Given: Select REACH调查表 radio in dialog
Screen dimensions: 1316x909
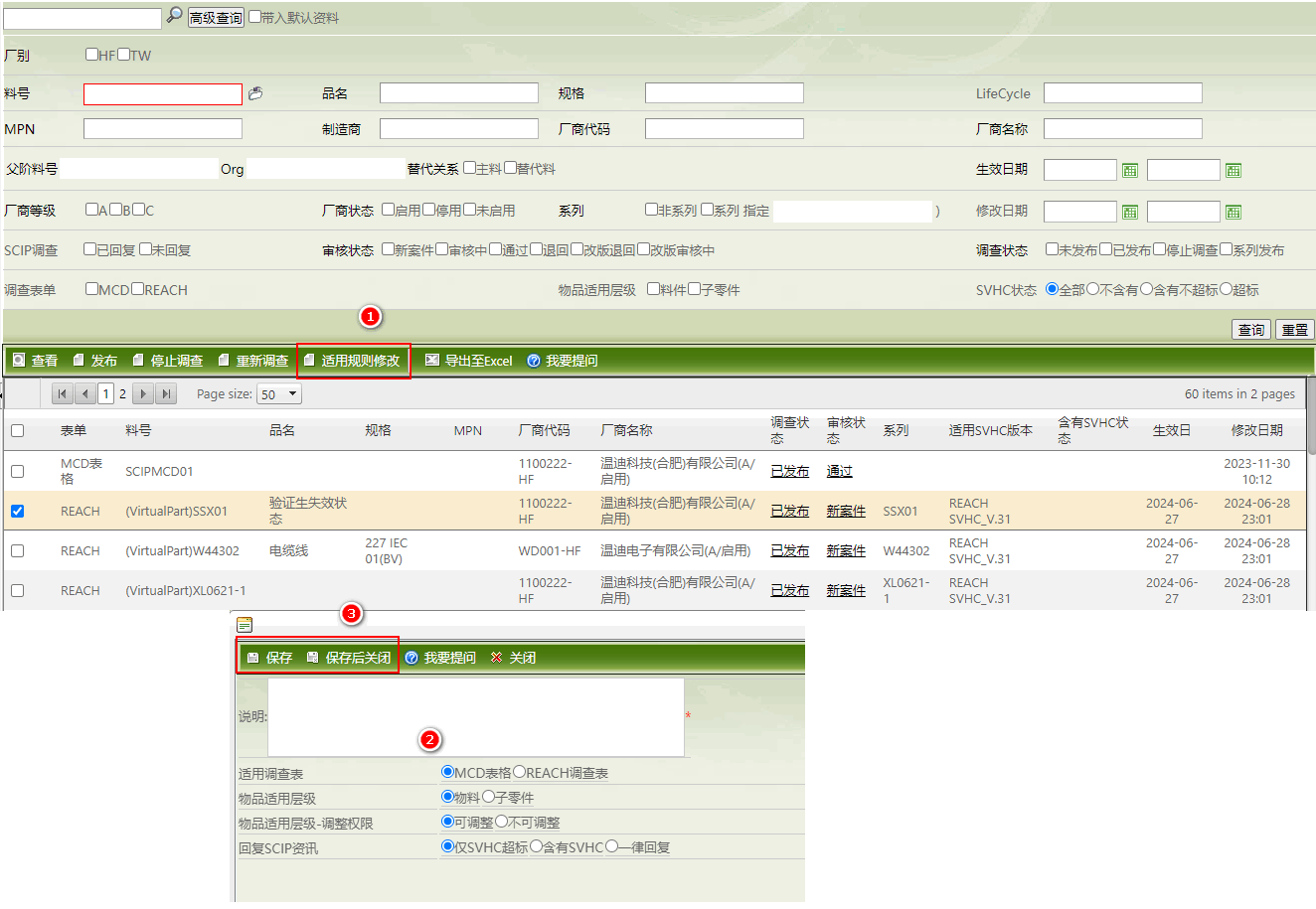Looking at the screenshot, I should pos(519,772).
